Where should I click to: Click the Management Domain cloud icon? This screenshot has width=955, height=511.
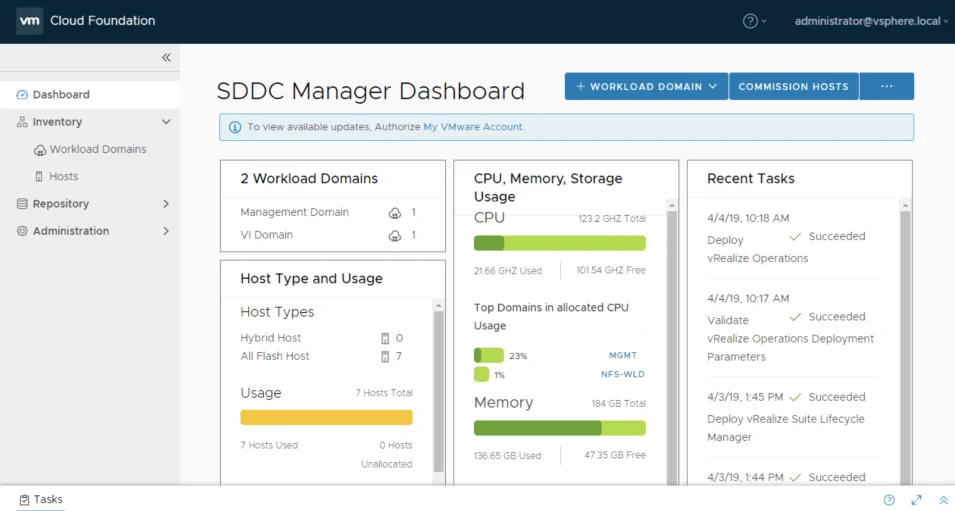(x=395, y=213)
